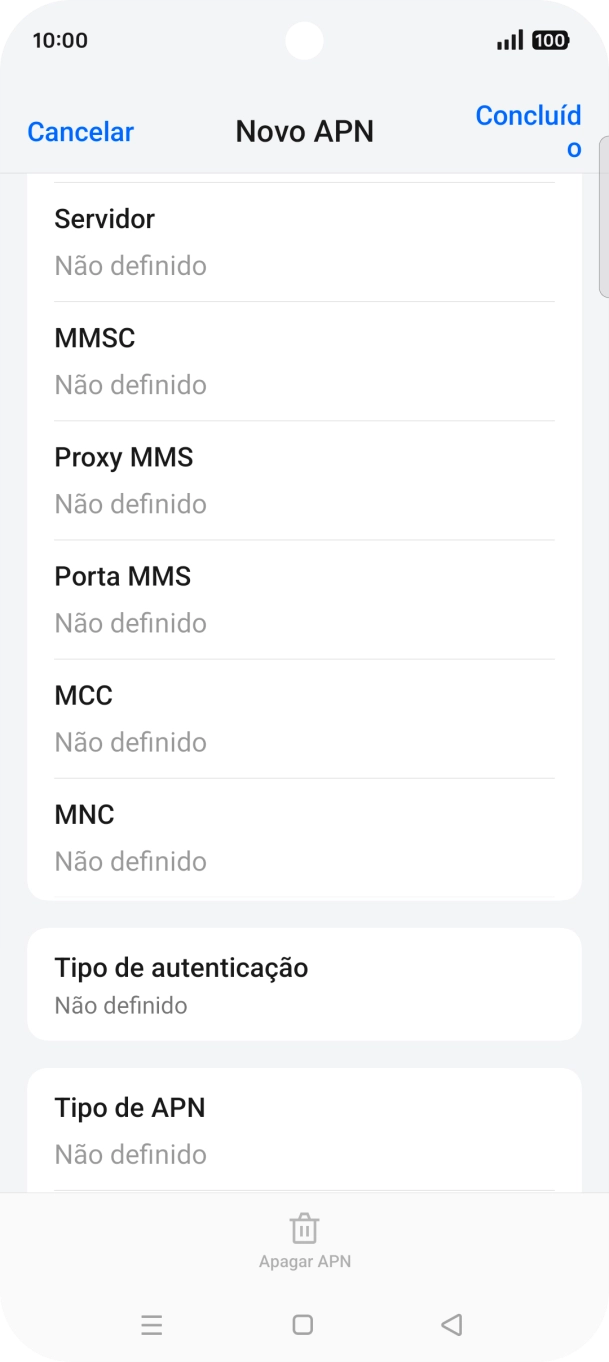Set the Porta MMS value

click(304, 599)
